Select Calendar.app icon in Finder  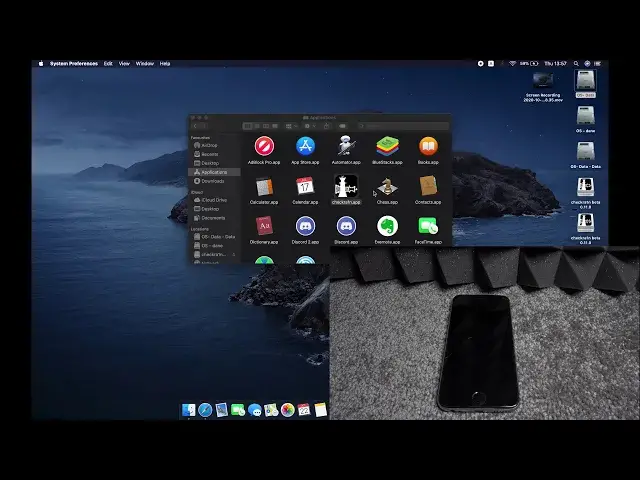[x=305, y=186]
